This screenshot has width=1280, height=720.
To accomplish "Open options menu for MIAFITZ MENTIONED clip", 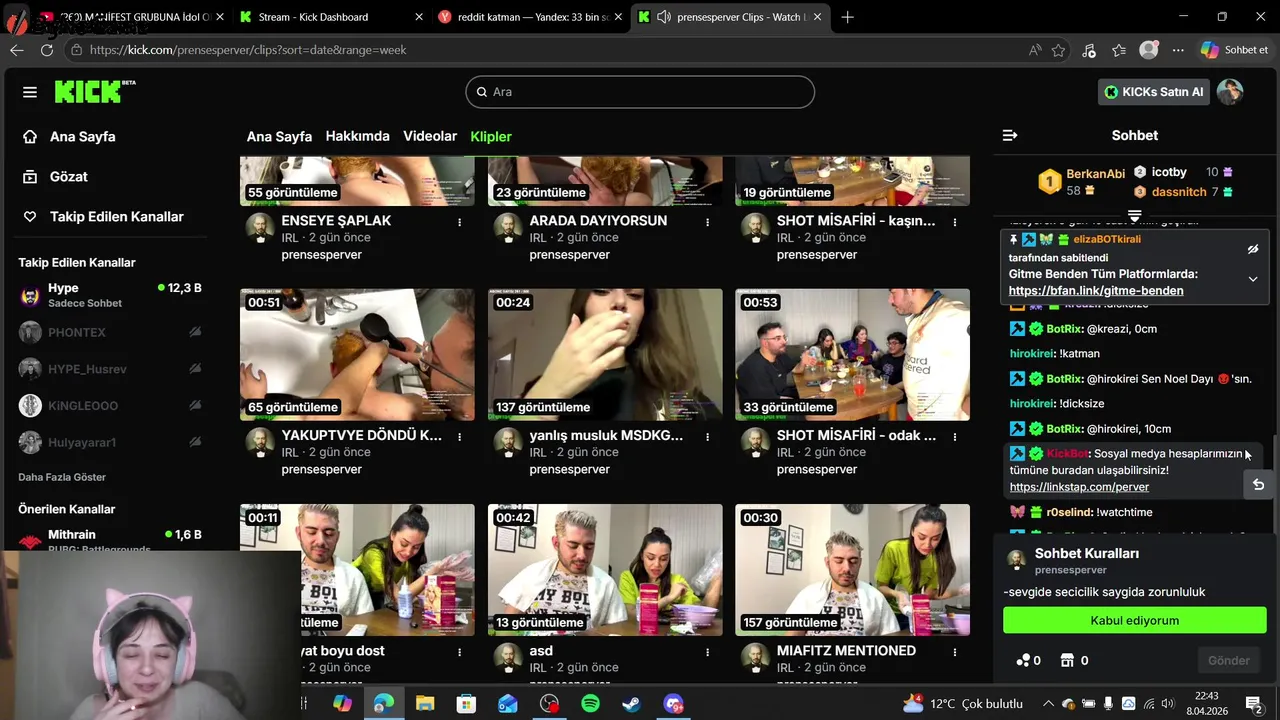I will [955, 652].
